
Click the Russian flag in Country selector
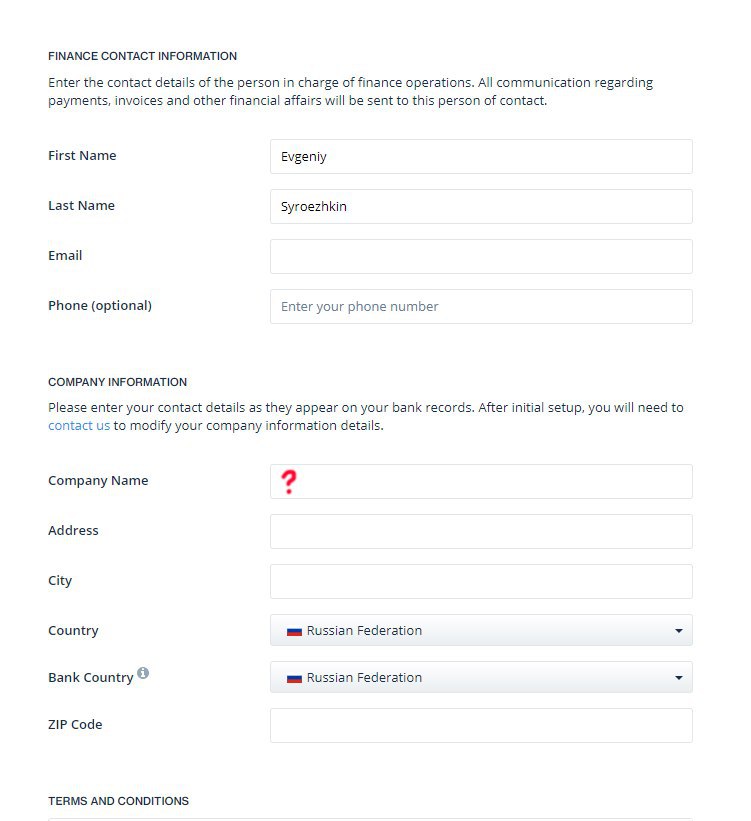coord(294,631)
